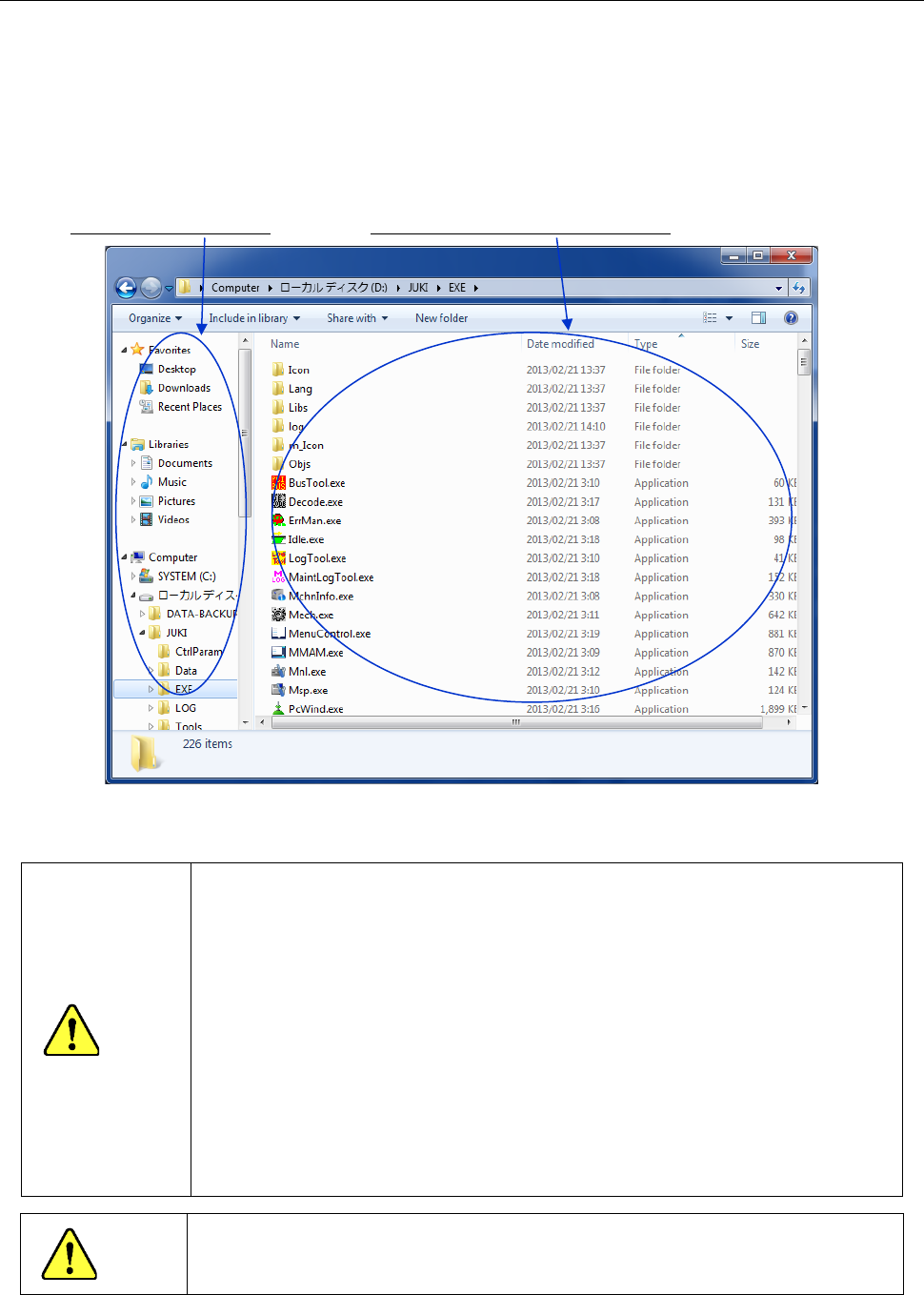Viewport: 924px width, 1295px height.
Task: Open Downloads in Favorites
Action: pos(175,388)
